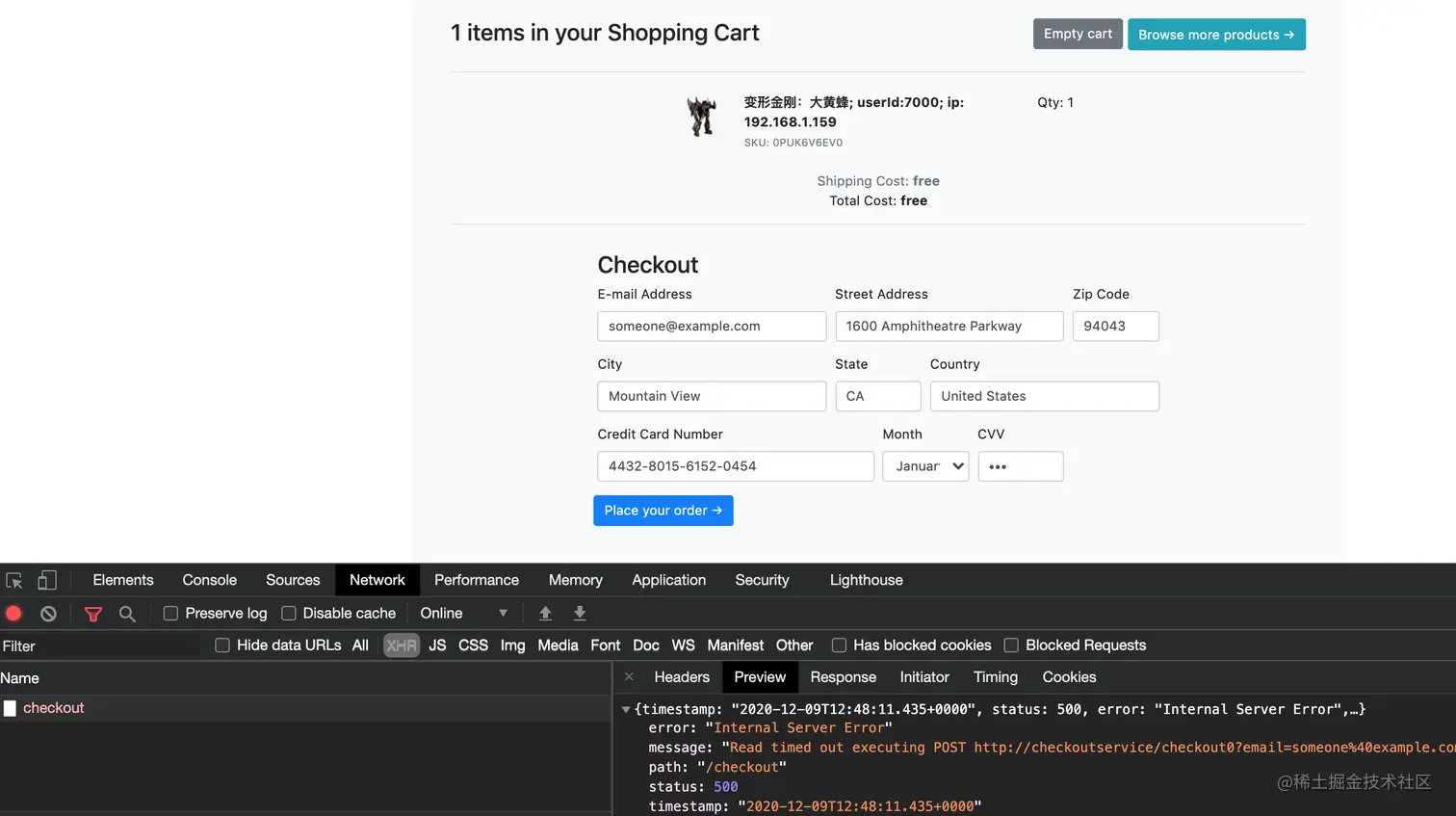Enable Disable cache checkbox
The image size is (1456, 816).
288,614
